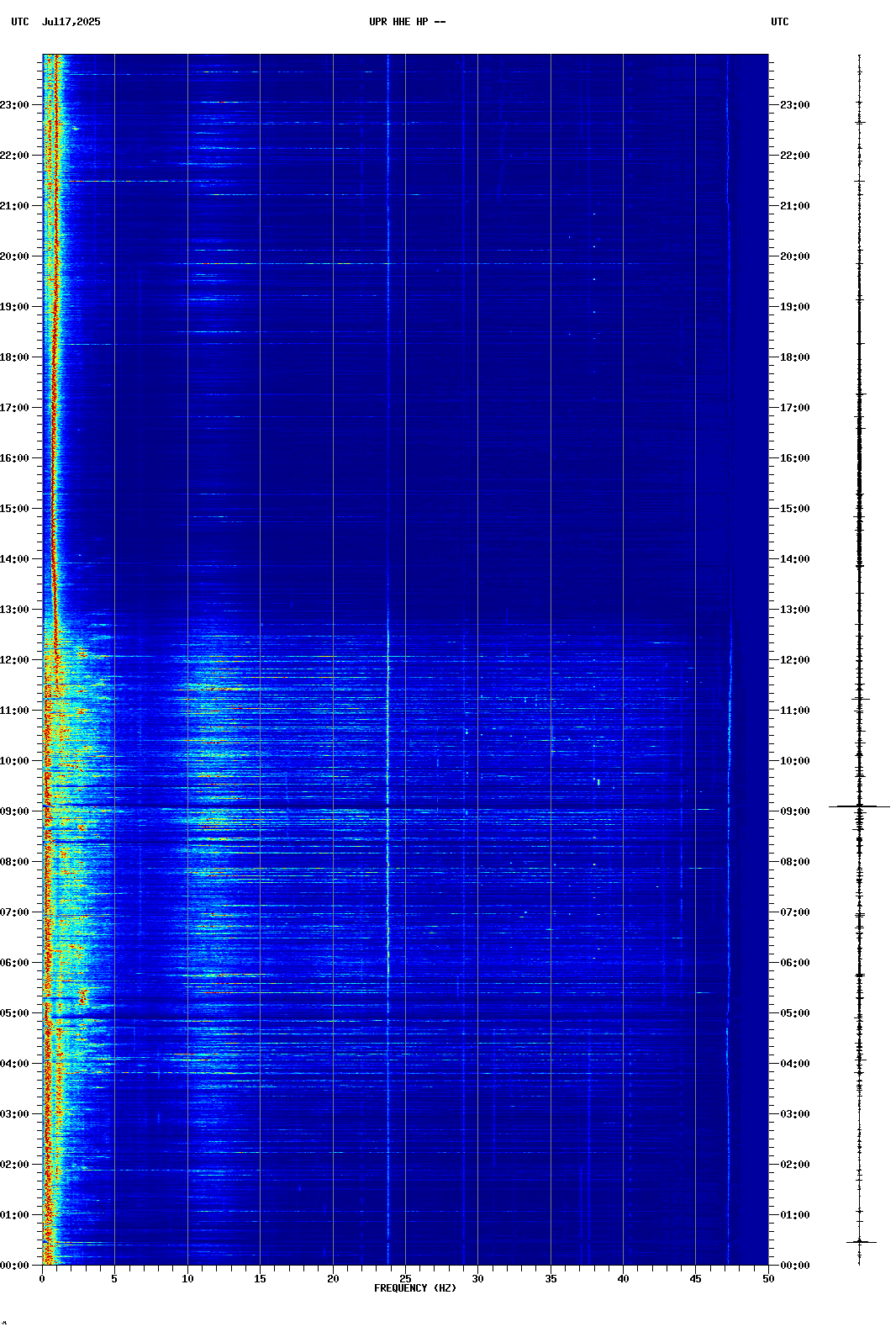Select the 02:00 label on the left time axis

click(x=14, y=1165)
